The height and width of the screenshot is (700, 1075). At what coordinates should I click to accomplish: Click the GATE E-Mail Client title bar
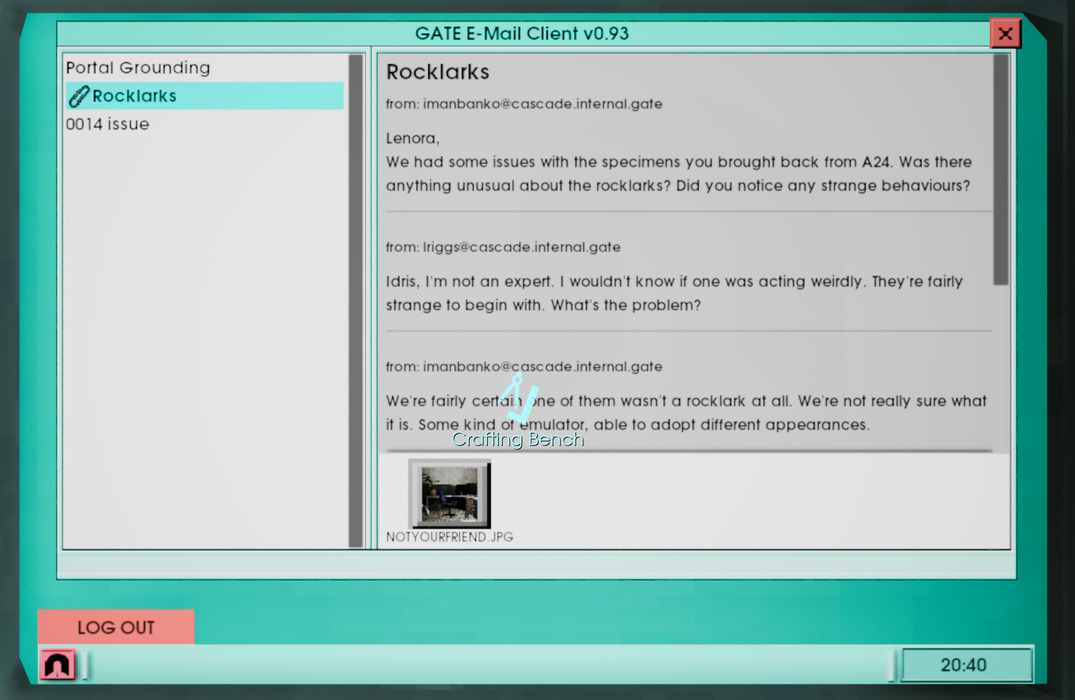pyautogui.click(x=521, y=33)
